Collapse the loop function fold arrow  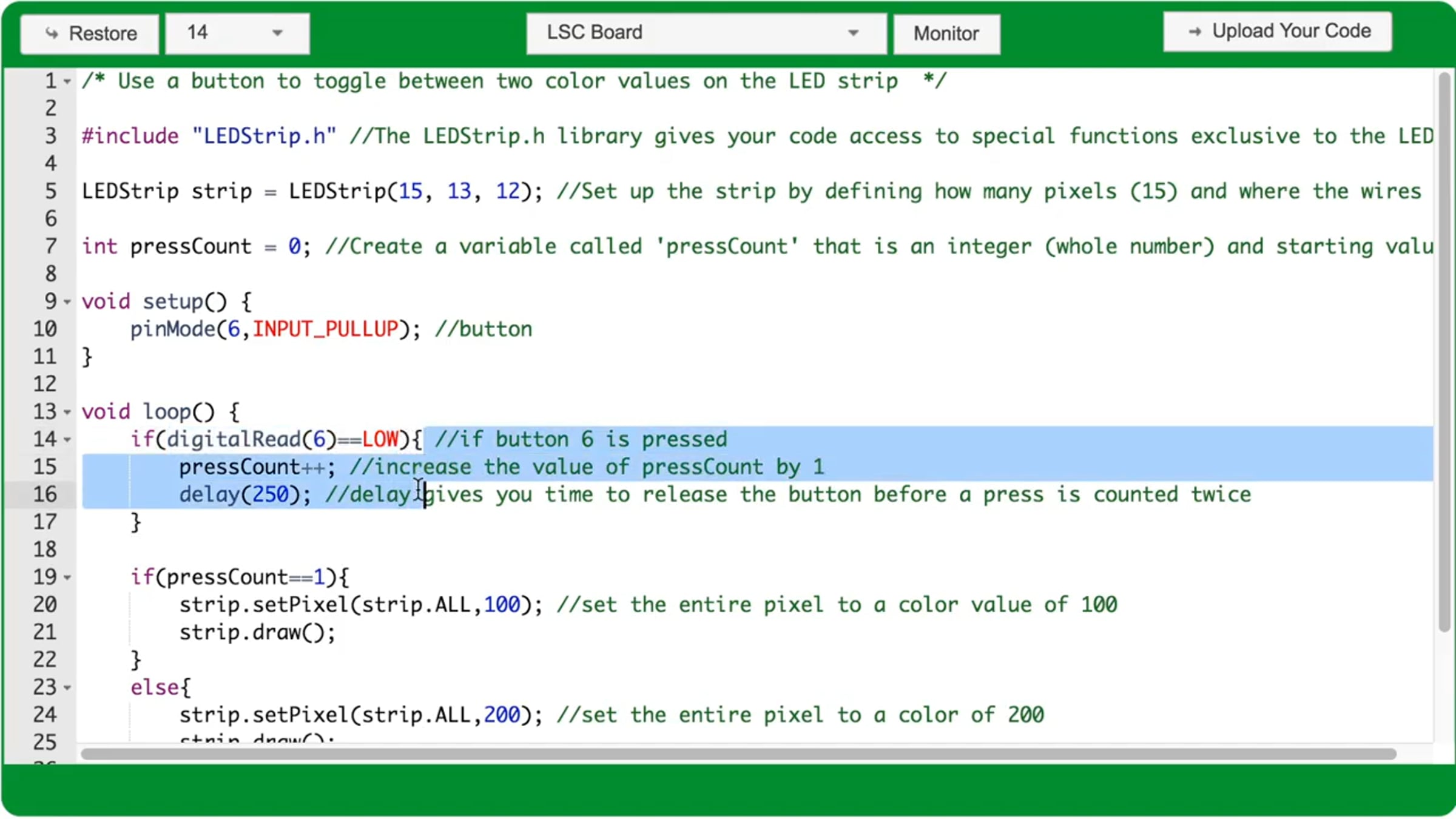tap(67, 412)
